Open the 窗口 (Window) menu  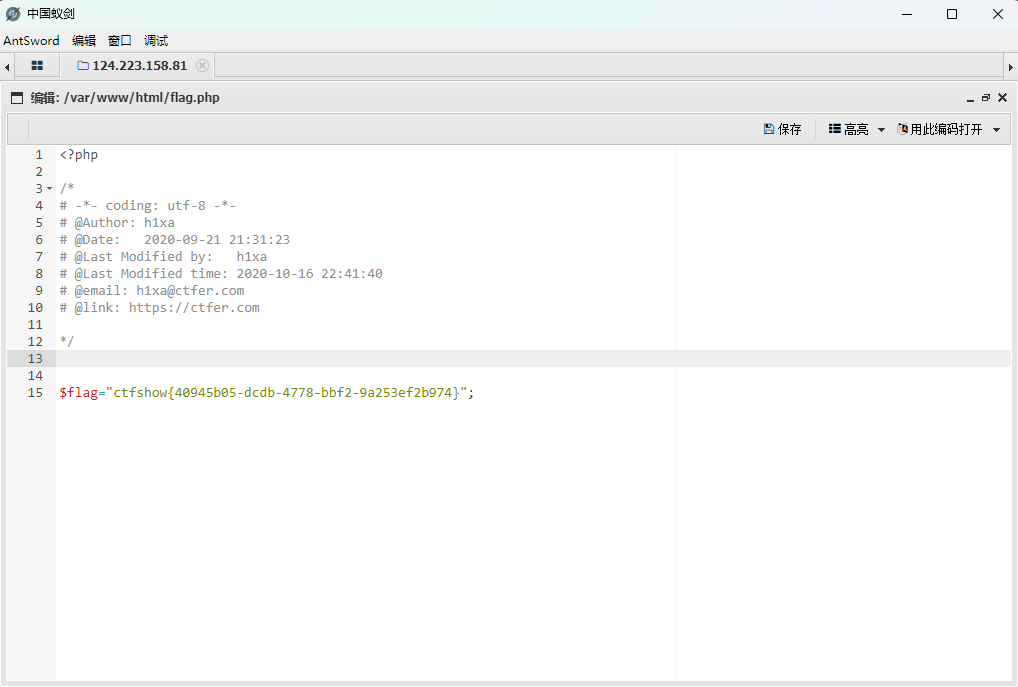click(120, 41)
